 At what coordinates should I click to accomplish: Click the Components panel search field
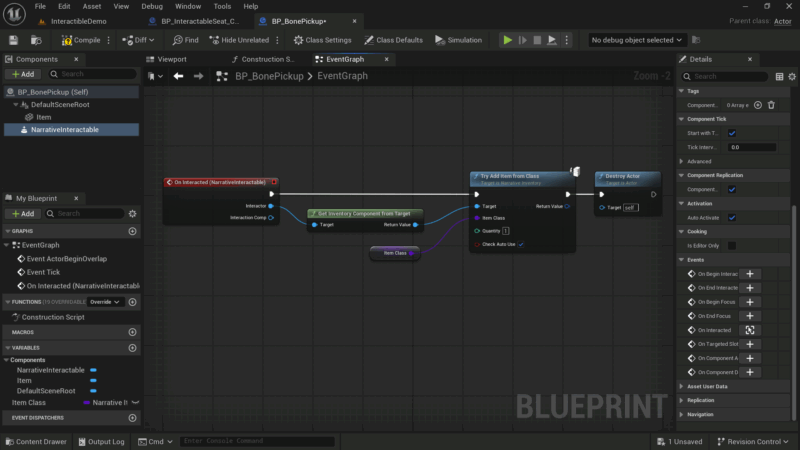(92, 74)
